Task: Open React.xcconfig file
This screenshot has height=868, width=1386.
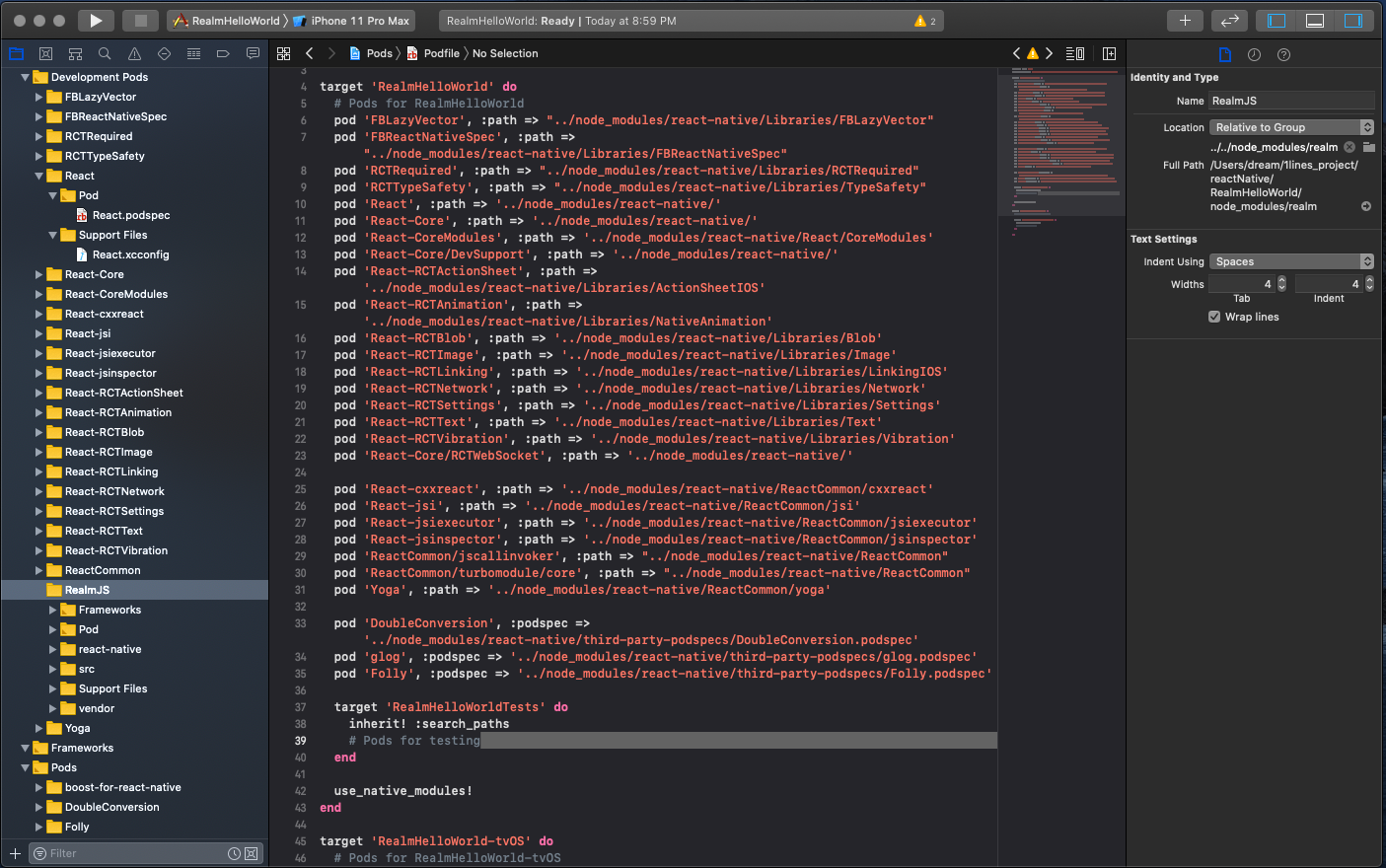Action: coord(130,254)
